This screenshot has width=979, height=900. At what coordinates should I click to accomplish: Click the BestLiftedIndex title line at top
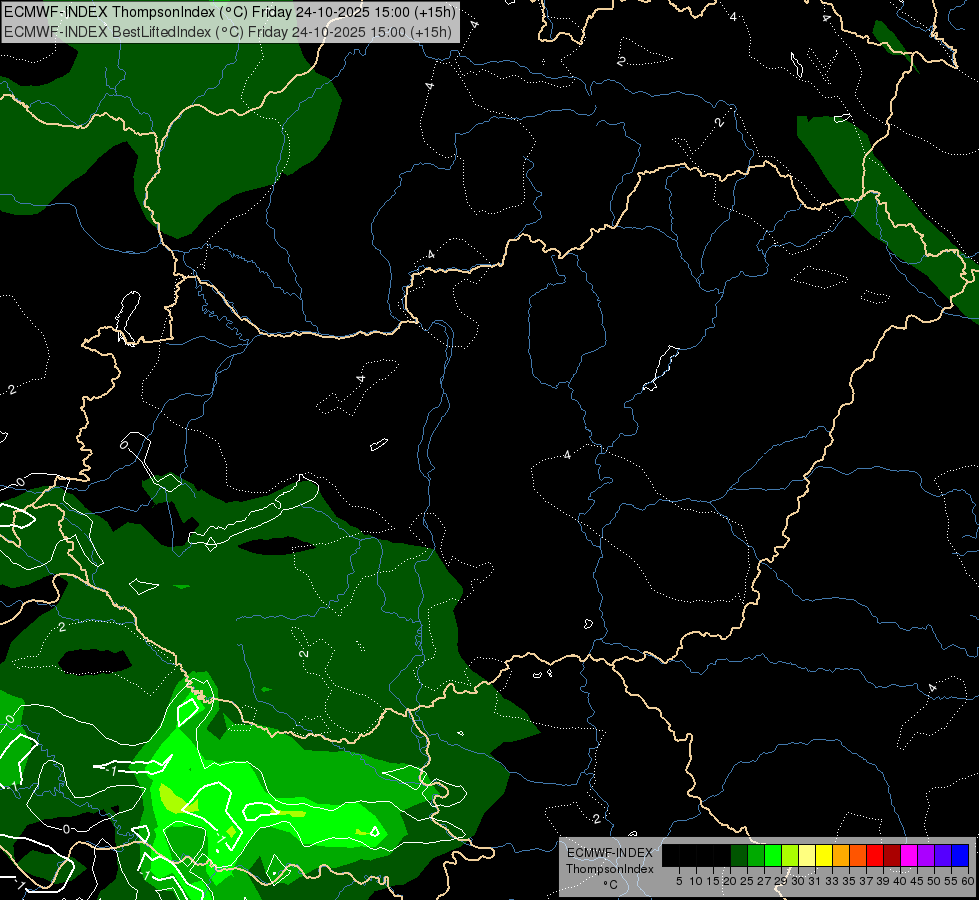tap(228, 31)
